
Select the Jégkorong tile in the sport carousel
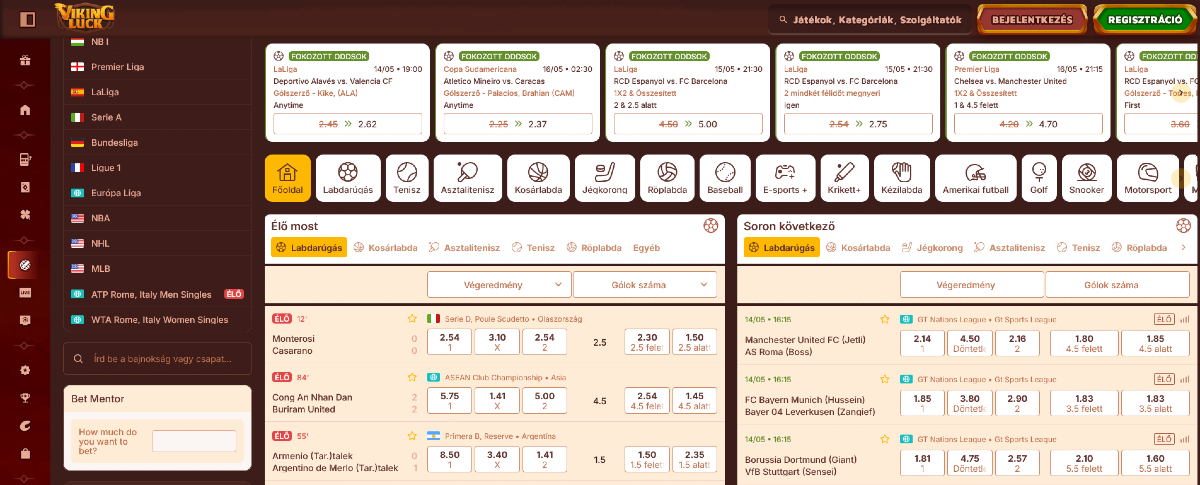coord(604,178)
